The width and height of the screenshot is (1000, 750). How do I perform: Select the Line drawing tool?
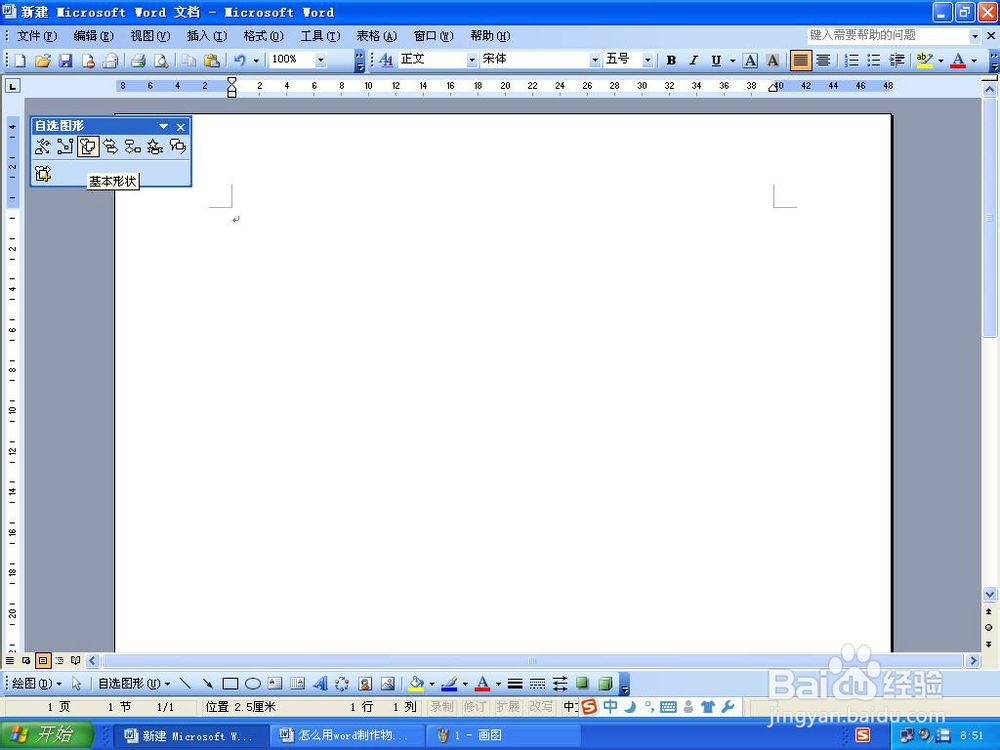pyautogui.click(x=185, y=684)
